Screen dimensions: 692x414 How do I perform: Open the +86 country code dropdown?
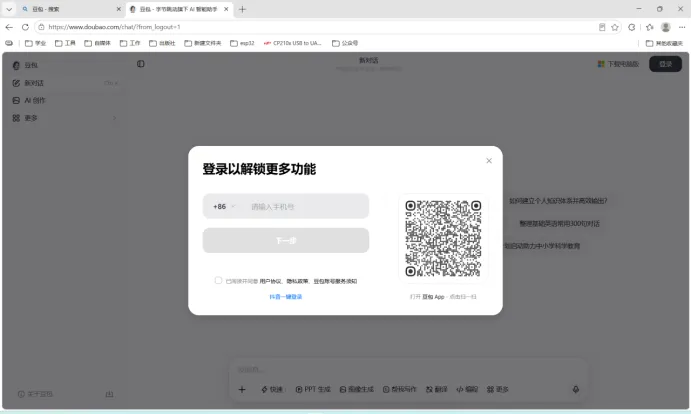(224, 207)
